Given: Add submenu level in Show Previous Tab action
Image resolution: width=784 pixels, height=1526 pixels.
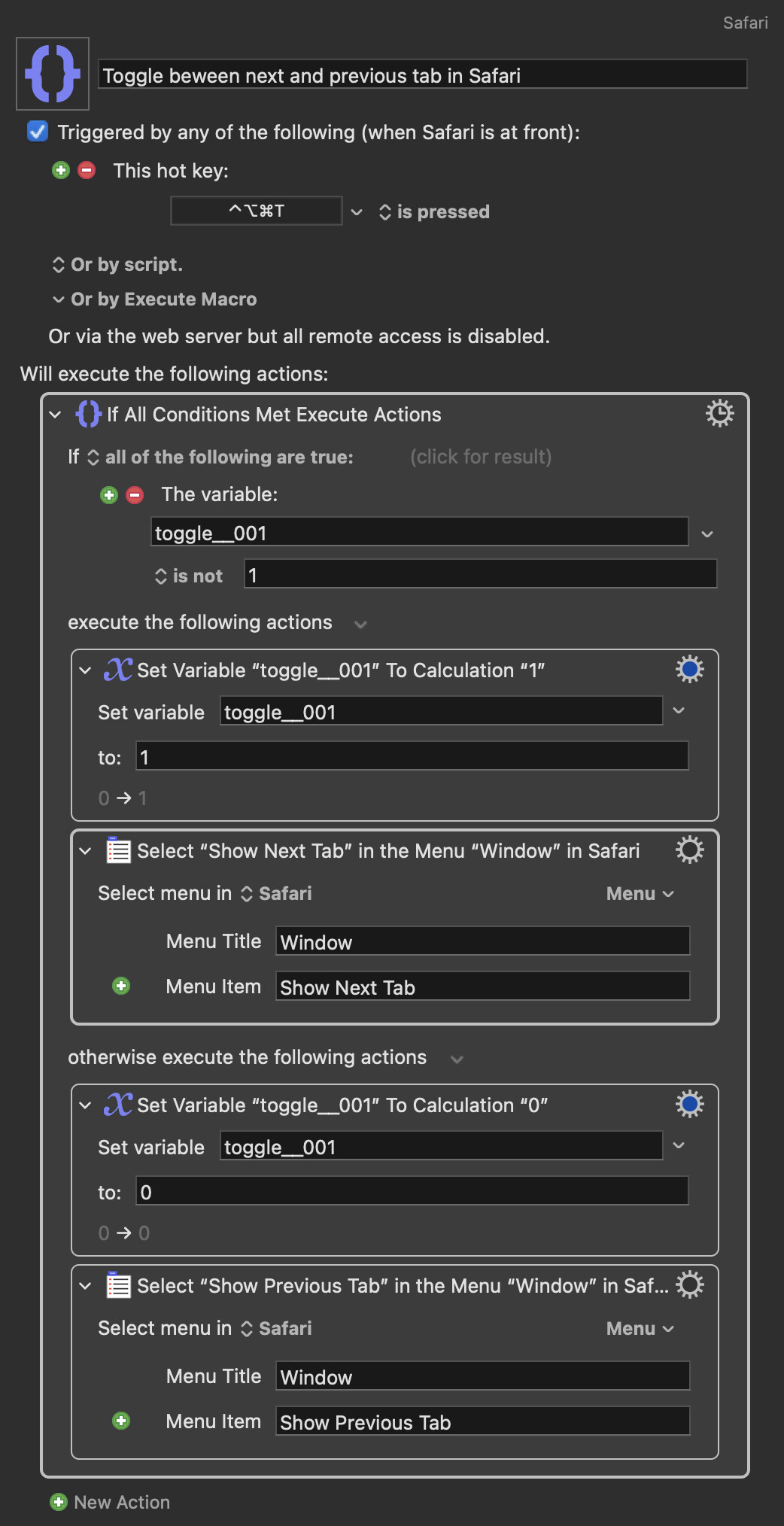Looking at the screenshot, I should 121,1421.
